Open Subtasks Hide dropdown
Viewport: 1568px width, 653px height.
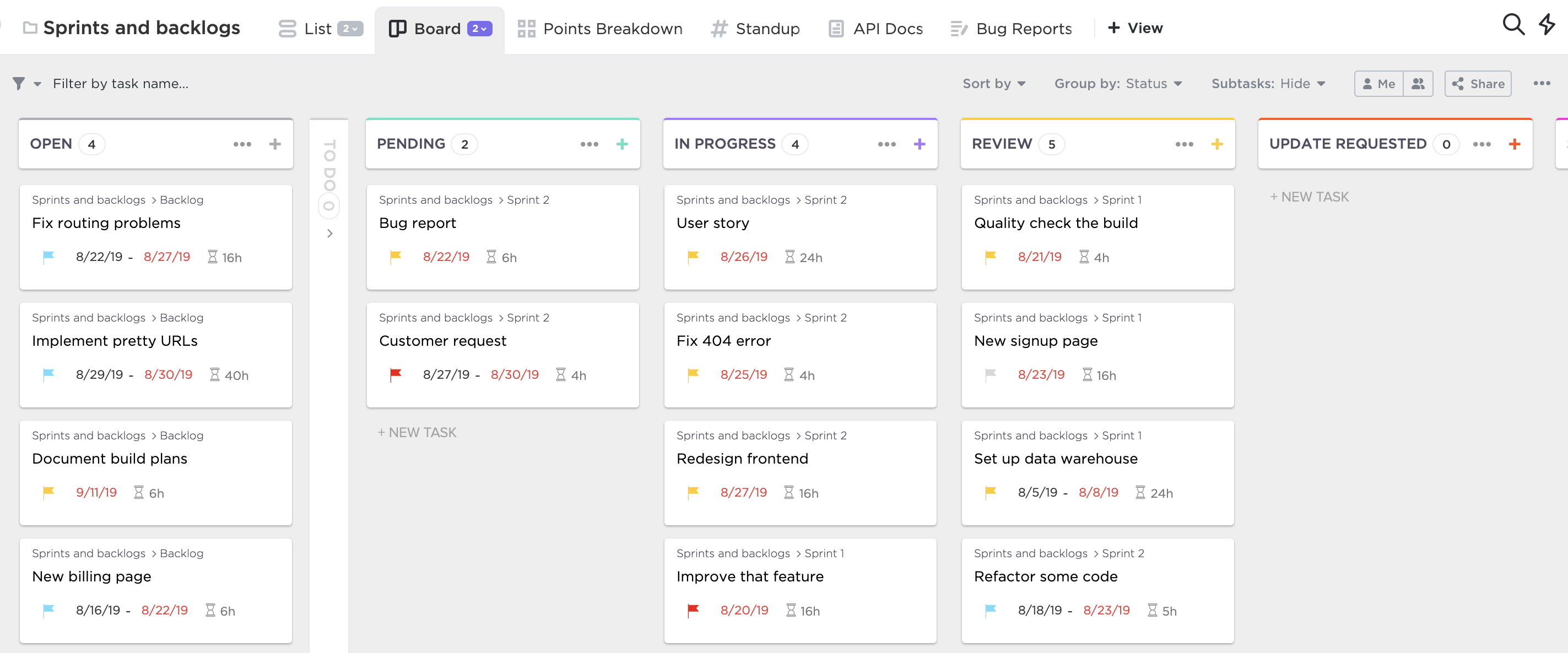1268,83
